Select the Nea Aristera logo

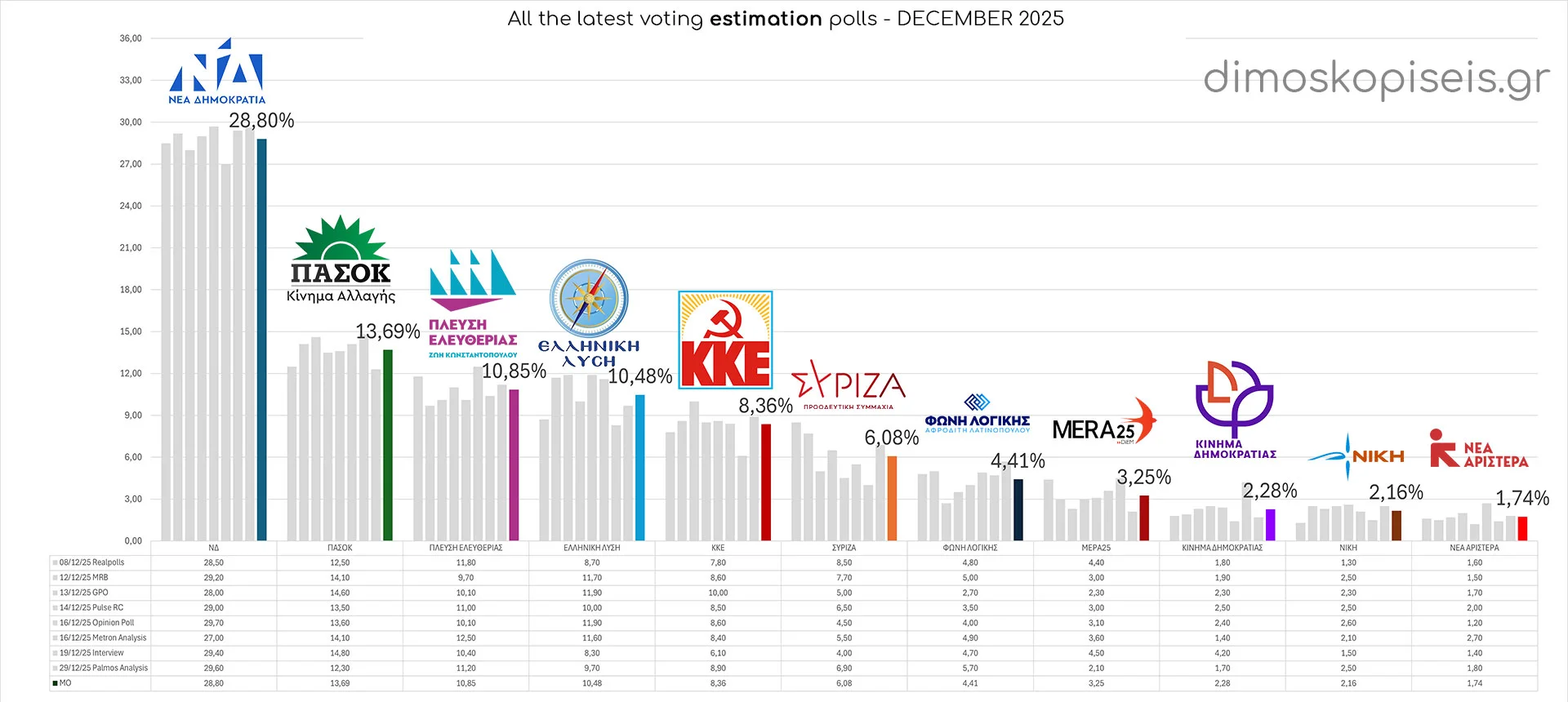[x=1479, y=449]
